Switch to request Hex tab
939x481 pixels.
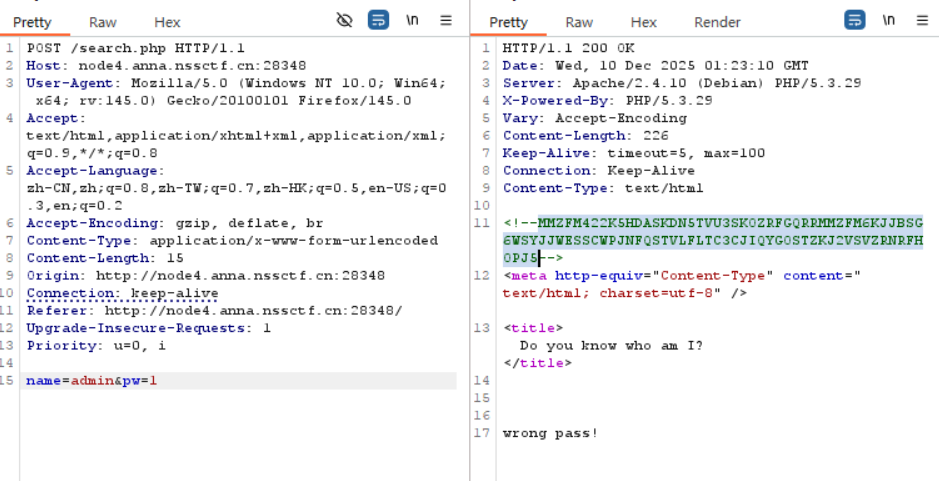point(167,23)
